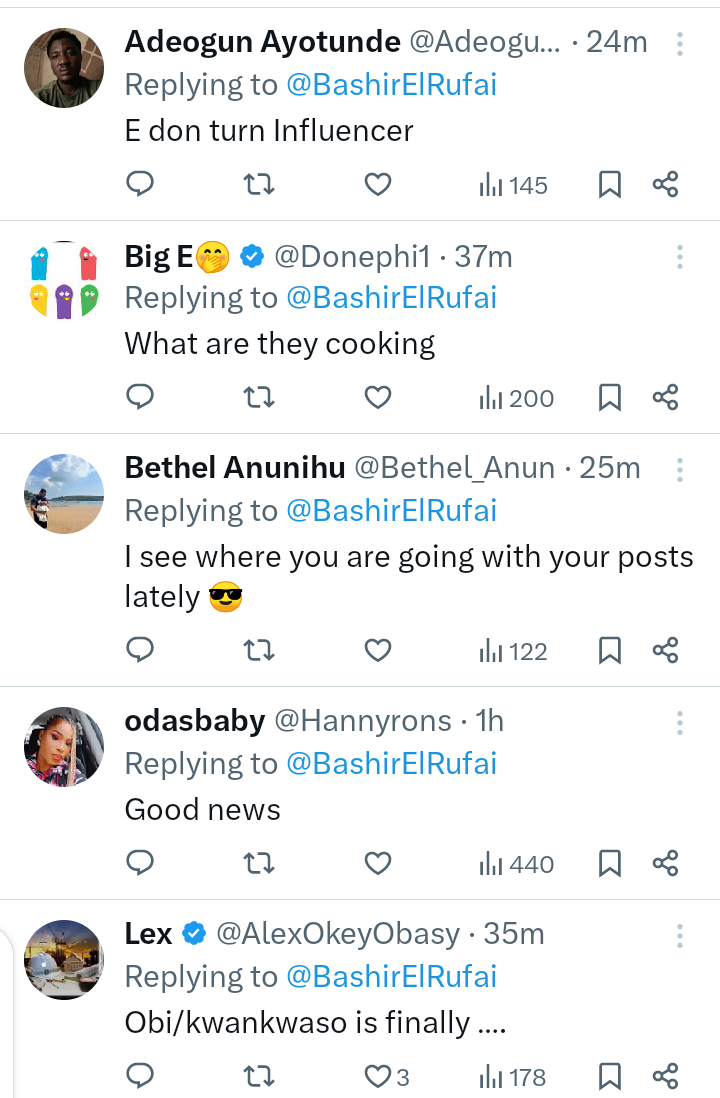Open odasbaby's profile avatar
This screenshot has width=720, height=1098.
click(x=63, y=746)
